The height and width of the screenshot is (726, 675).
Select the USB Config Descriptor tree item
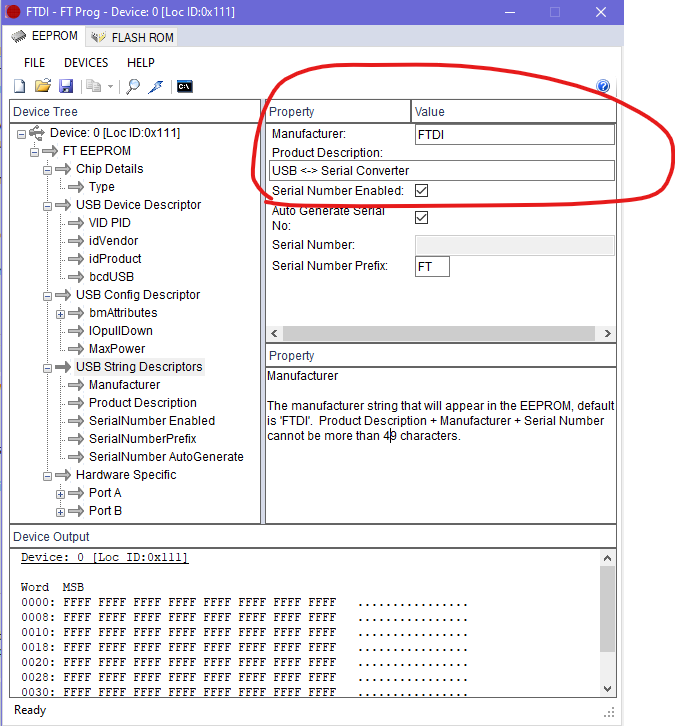[x=138, y=295]
